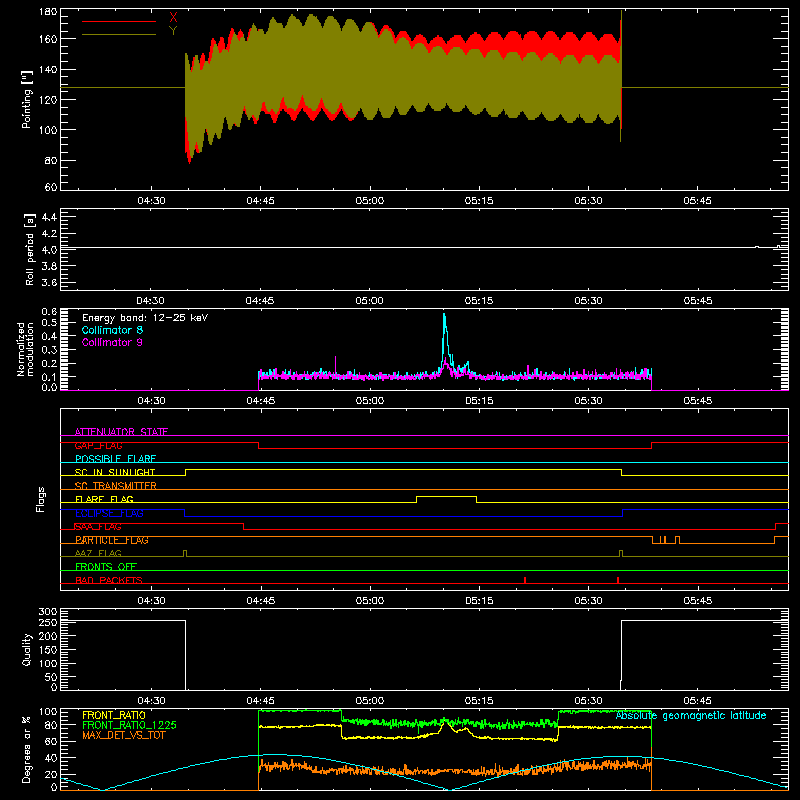
Task: Click the FRONTS_OFF flag label
Action: click(x=106, y=567)
